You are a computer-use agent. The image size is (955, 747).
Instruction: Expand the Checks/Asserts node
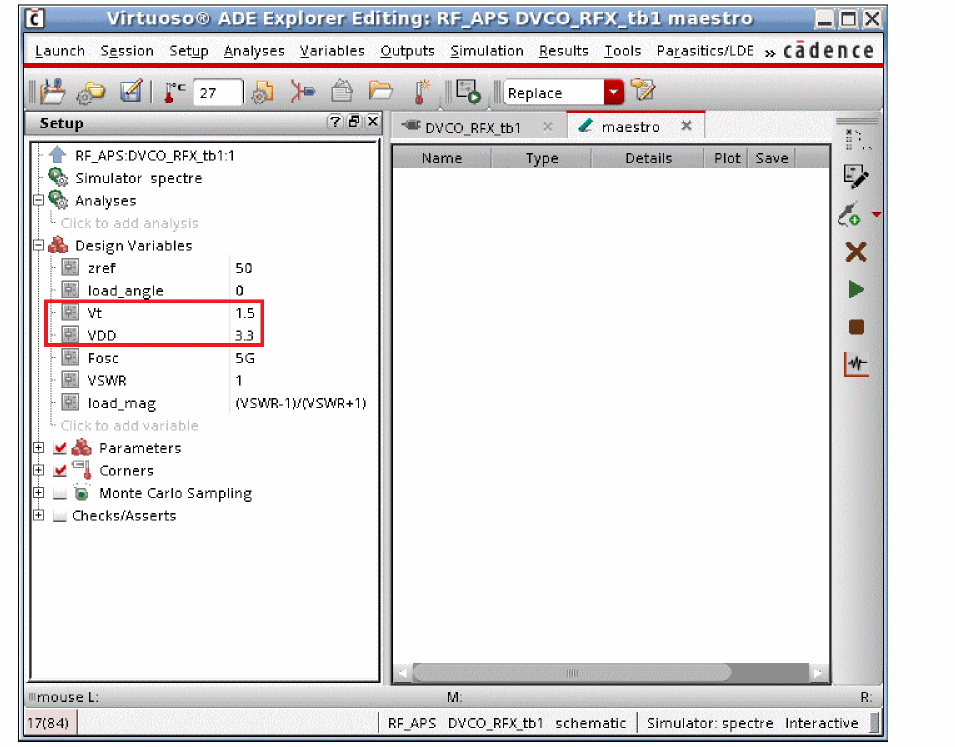coord(38,515)
